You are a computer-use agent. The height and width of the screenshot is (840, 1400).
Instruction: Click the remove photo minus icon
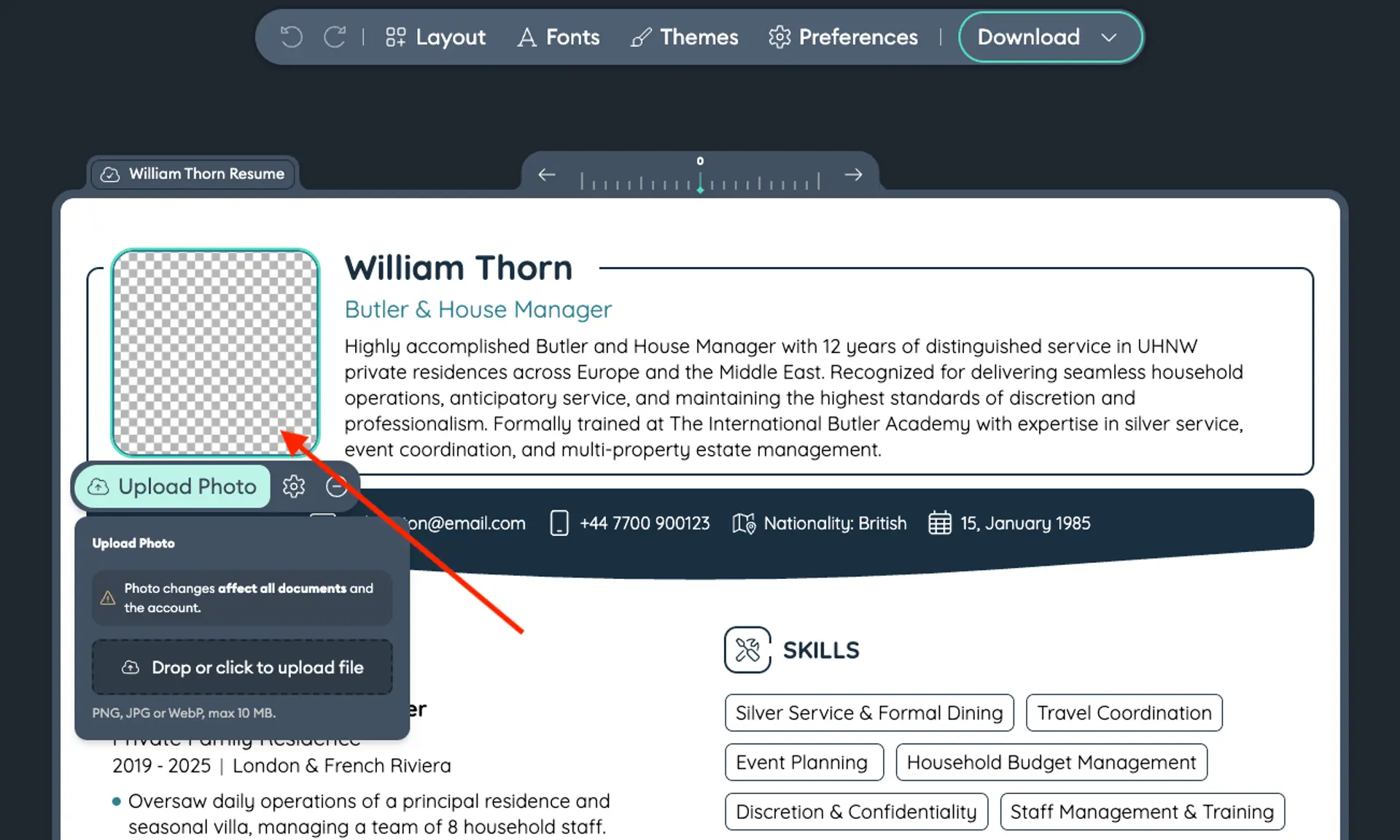pyautogui.click(x=336, y=486)
